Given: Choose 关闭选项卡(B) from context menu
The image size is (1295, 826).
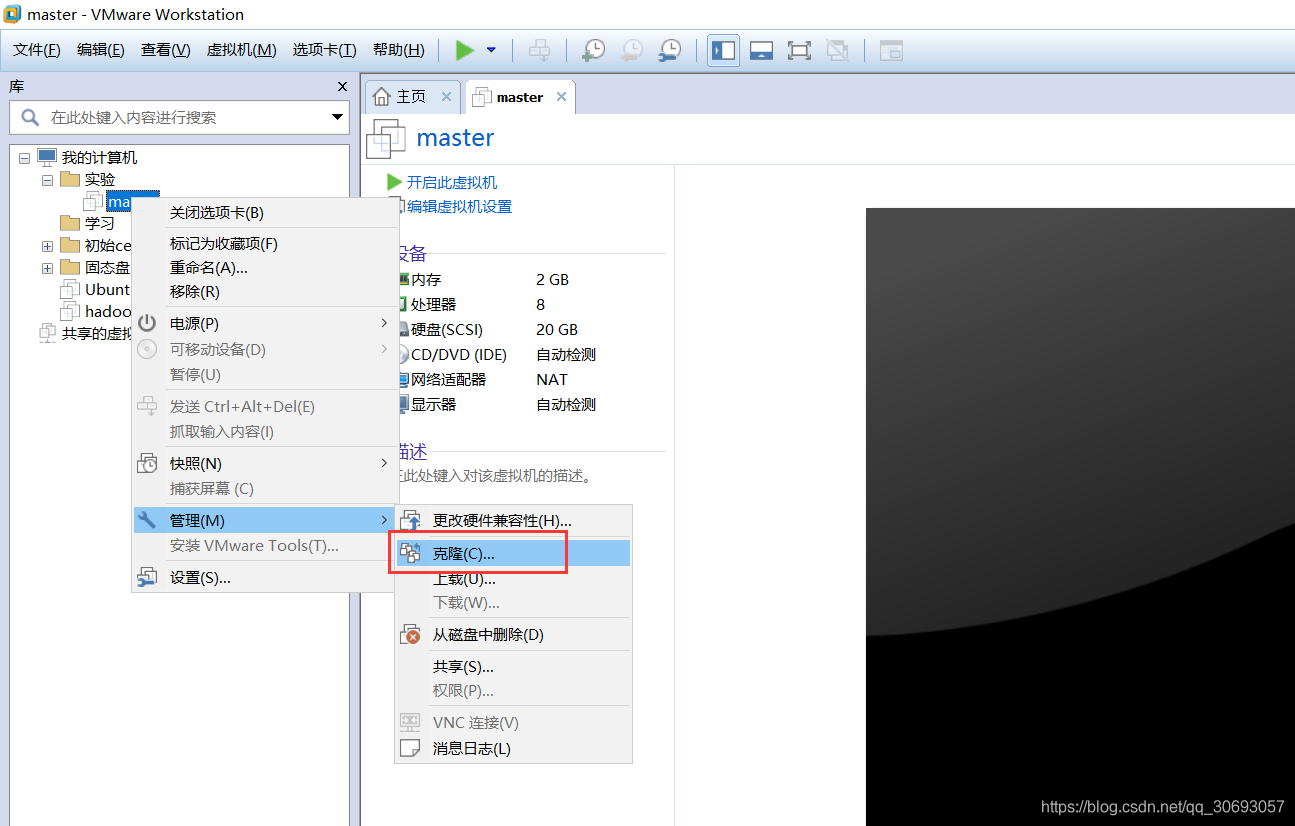Looking at the screenshot, I should (265, 213).
